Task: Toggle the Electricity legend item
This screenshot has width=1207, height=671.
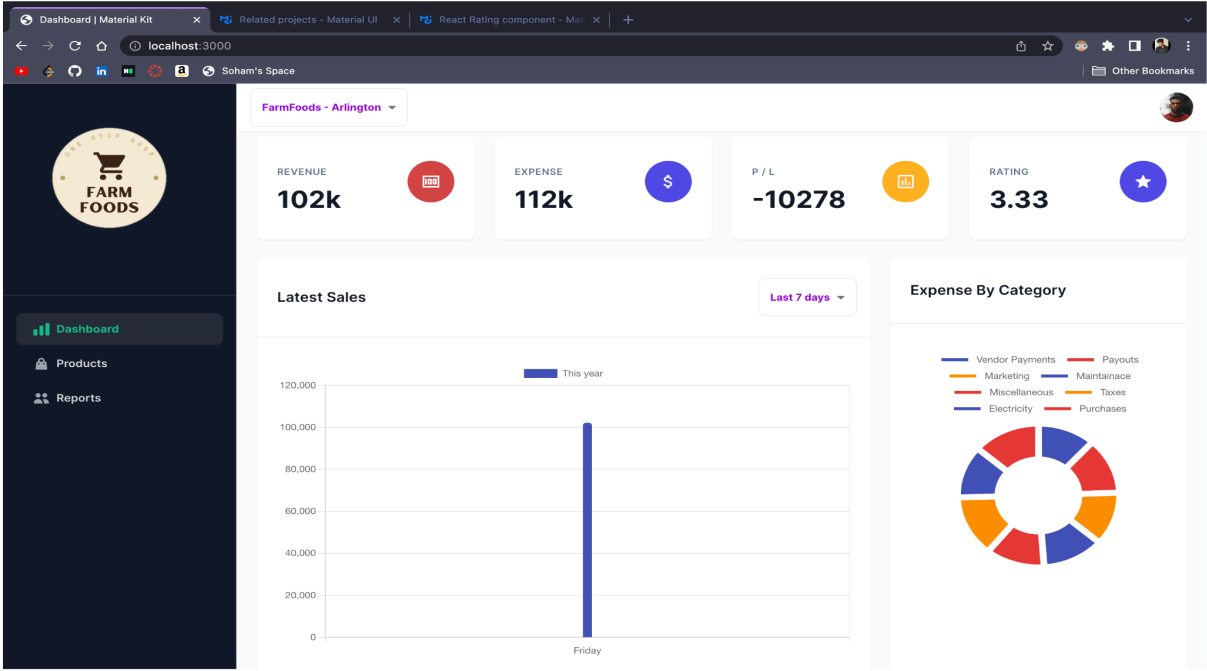Action: point(993,408)
